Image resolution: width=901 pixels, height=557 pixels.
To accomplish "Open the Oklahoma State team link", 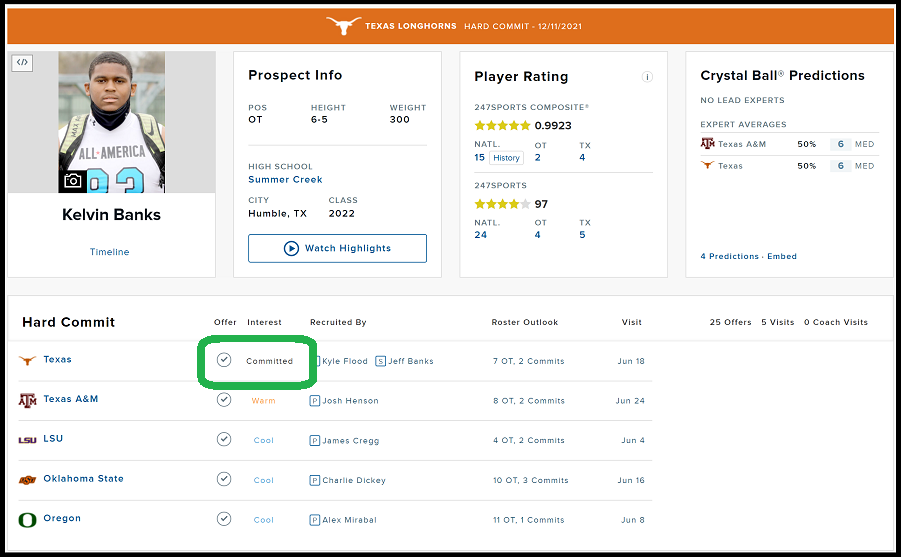I will (x=83, y=478).
